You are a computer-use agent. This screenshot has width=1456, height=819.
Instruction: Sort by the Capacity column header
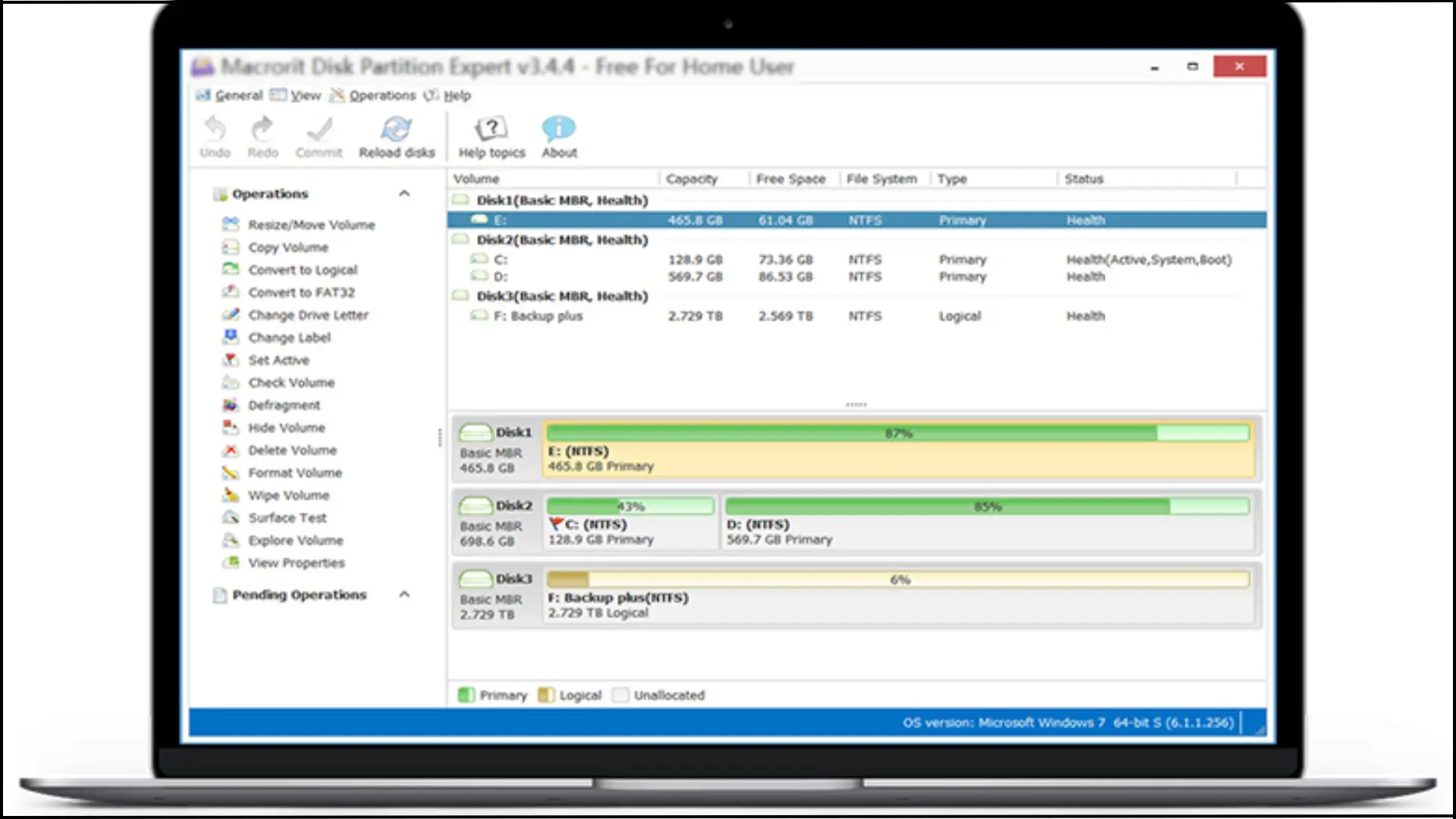pyautogui.click(x=704, y=179)
